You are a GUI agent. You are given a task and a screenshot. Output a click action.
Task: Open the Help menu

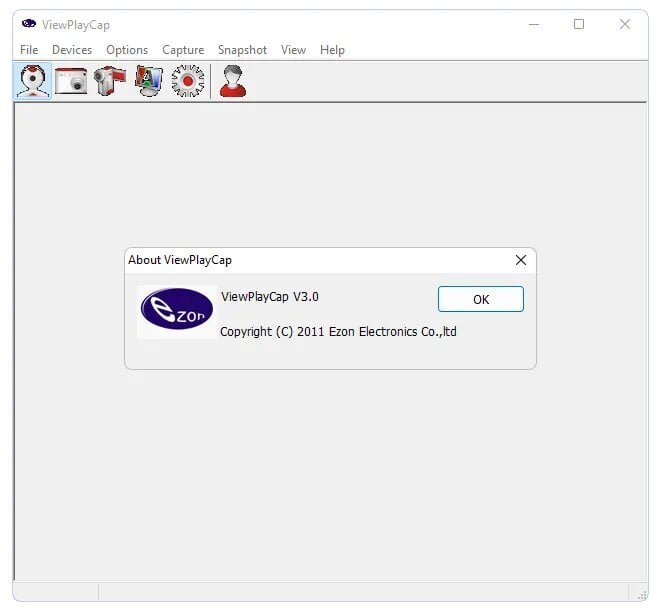click(x=332, y=50)
